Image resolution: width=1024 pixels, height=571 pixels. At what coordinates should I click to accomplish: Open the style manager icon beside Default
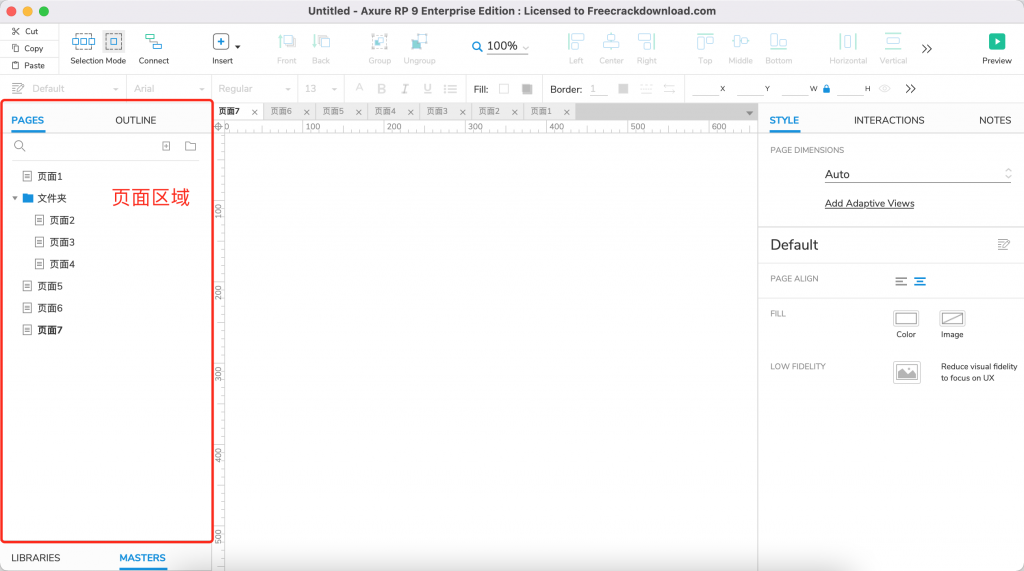coord(1003,245)
